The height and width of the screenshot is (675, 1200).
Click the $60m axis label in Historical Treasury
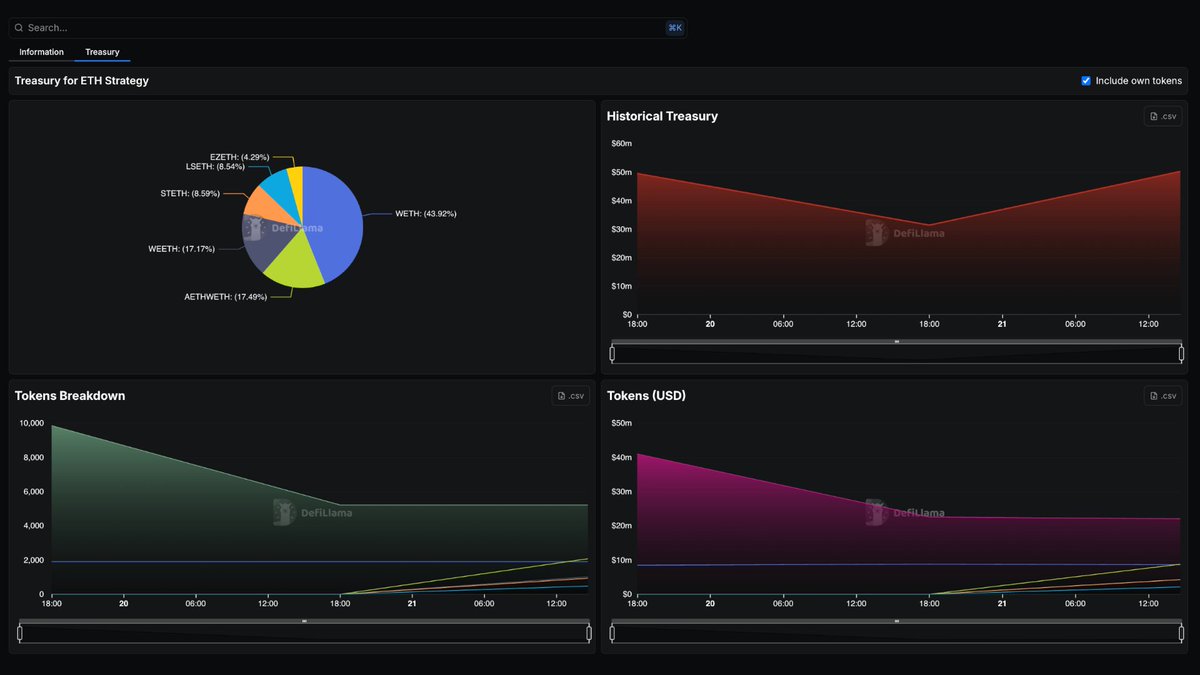[x=621, y=144]
